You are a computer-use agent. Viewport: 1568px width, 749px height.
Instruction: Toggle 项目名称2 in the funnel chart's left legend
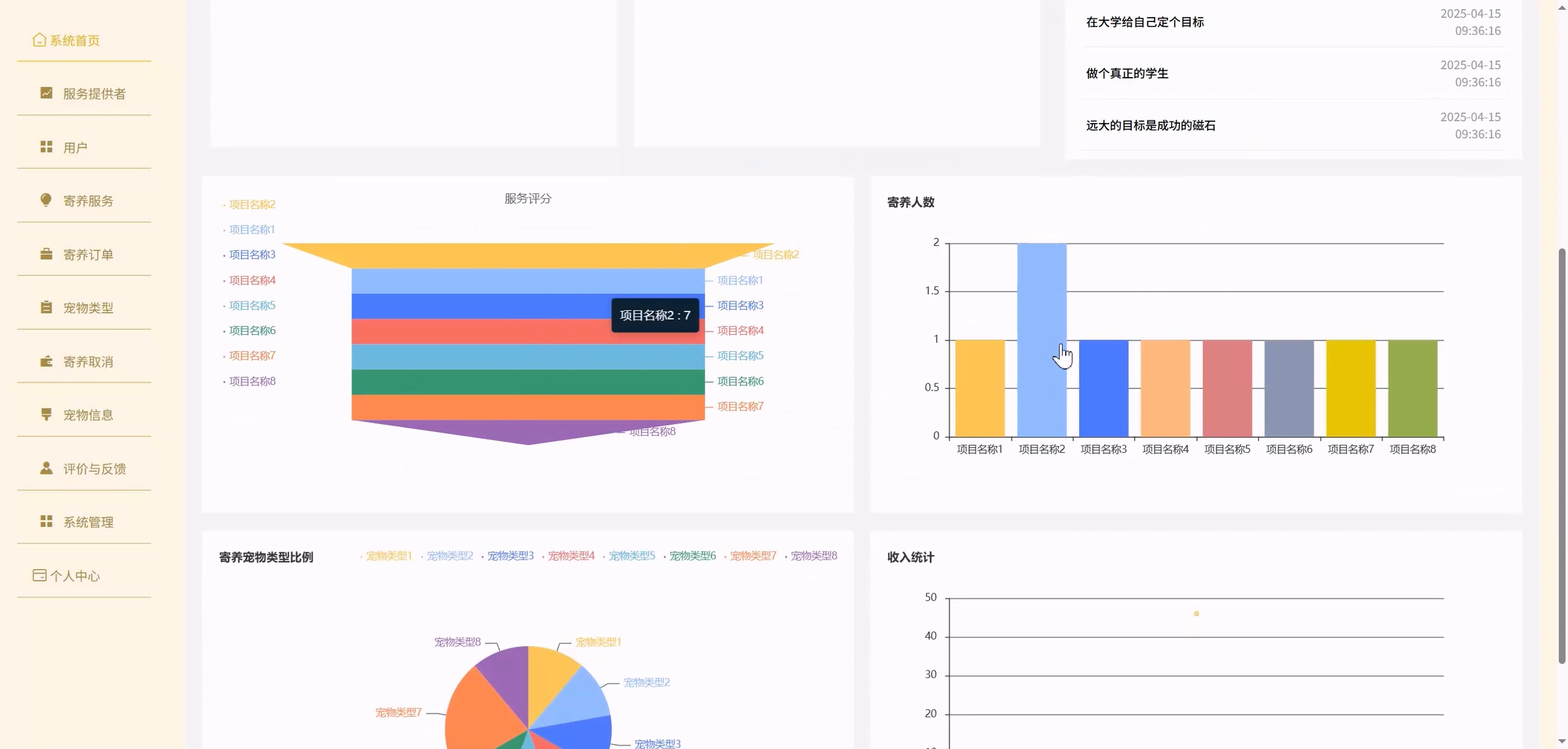point(251,204)
